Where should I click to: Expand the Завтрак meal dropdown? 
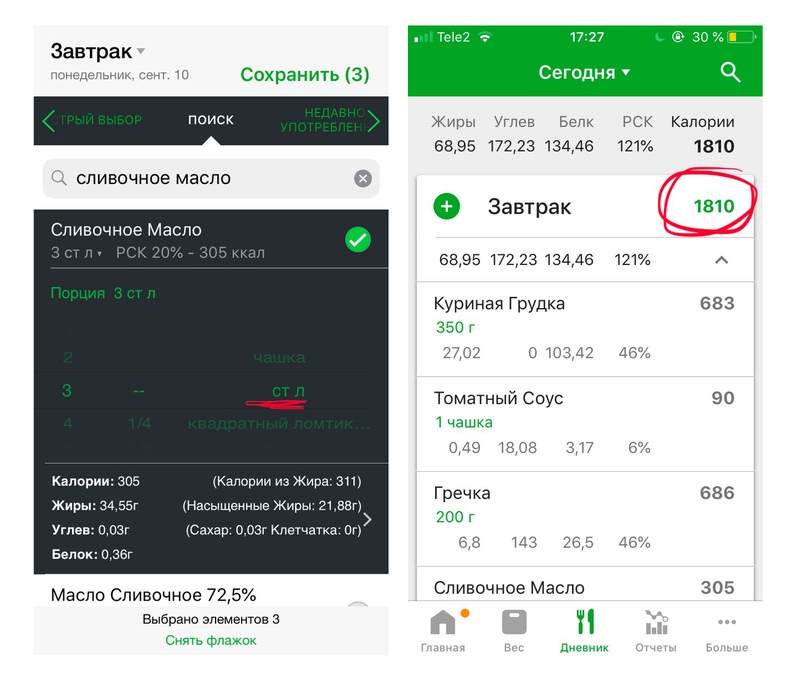pos(141,51)
